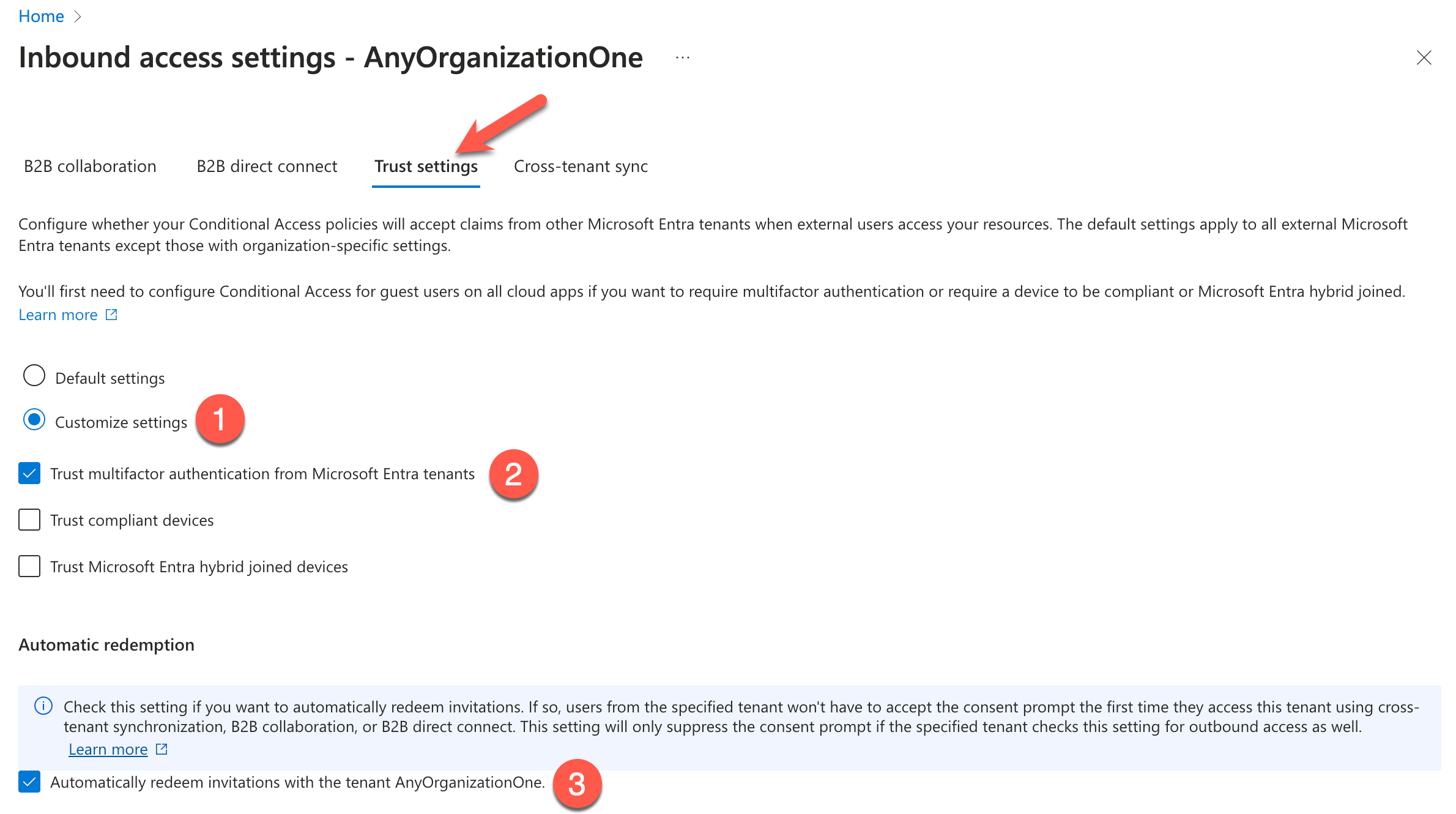
Task: Toggle Trust compliant devices checkbox
Action: [29, 518]
